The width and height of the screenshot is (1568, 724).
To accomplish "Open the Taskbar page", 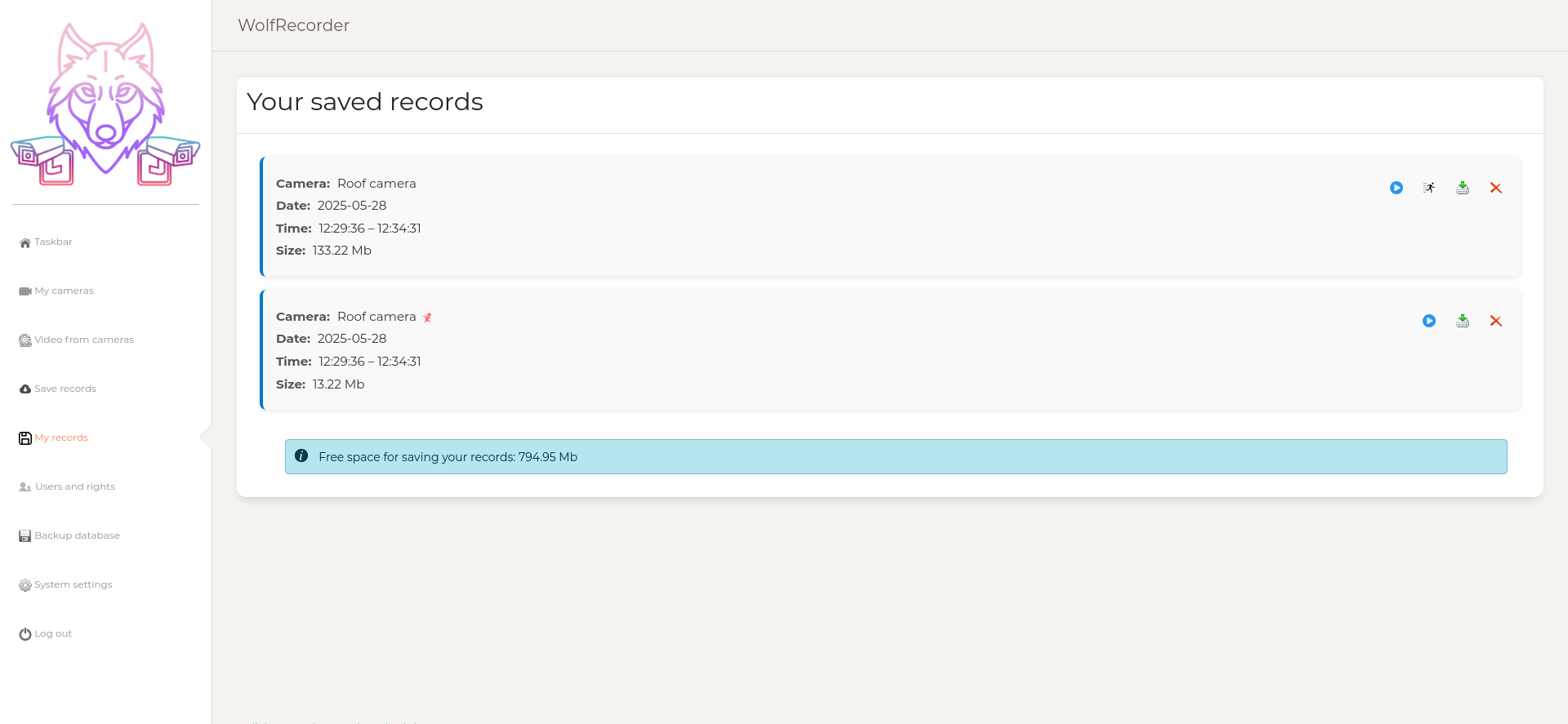I will click(x=53, y=242).
